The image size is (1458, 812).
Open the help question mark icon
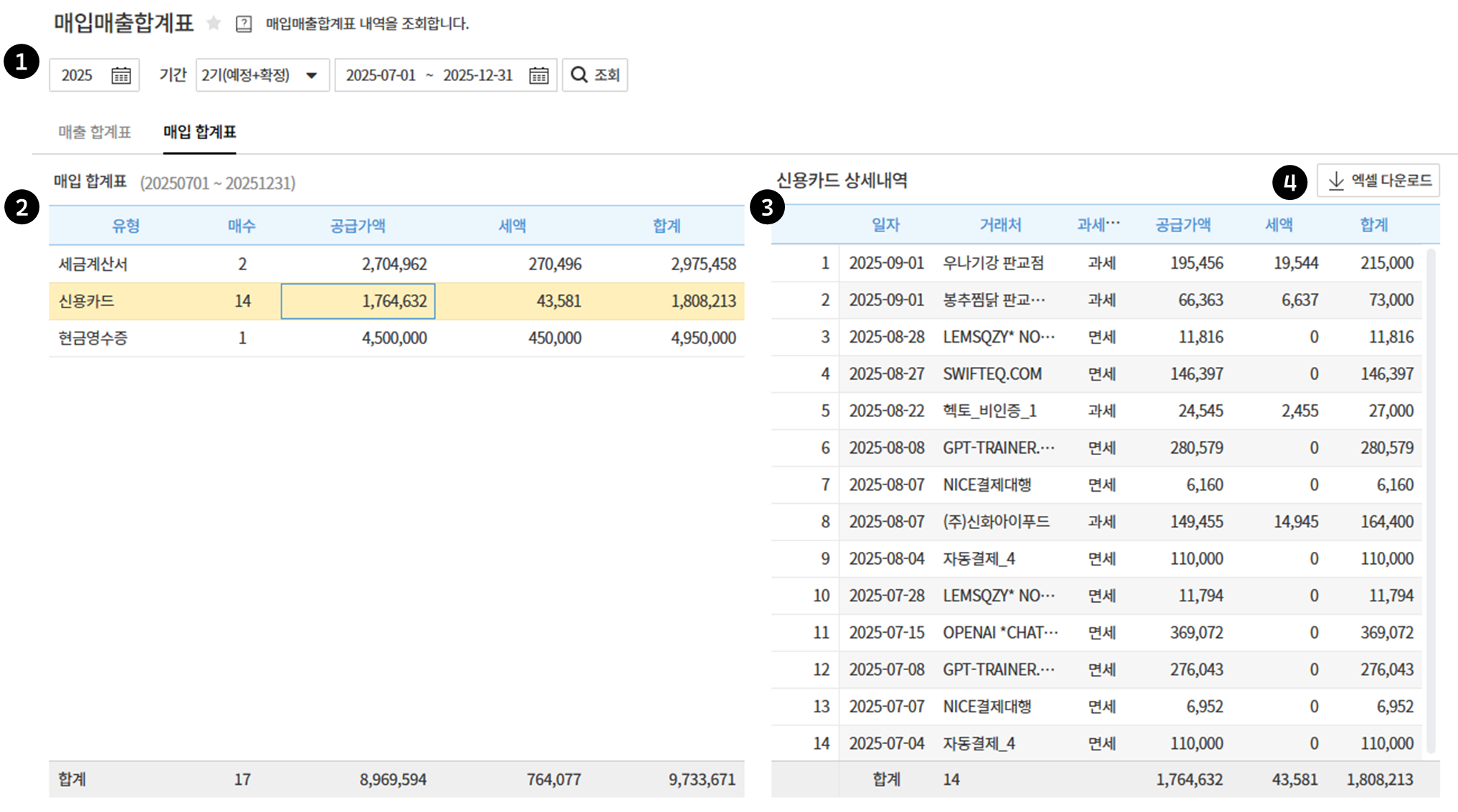244,24
